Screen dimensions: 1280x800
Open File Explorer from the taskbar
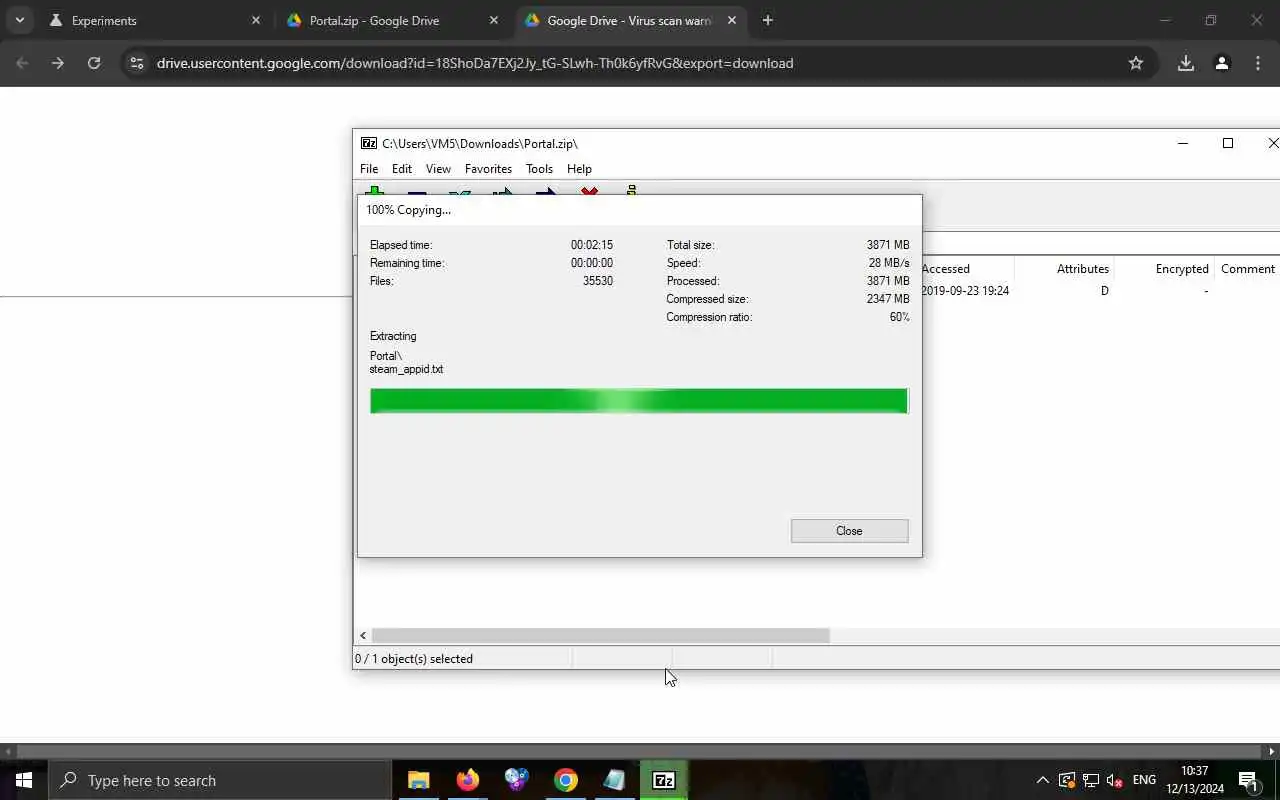[x=418, y=780]
